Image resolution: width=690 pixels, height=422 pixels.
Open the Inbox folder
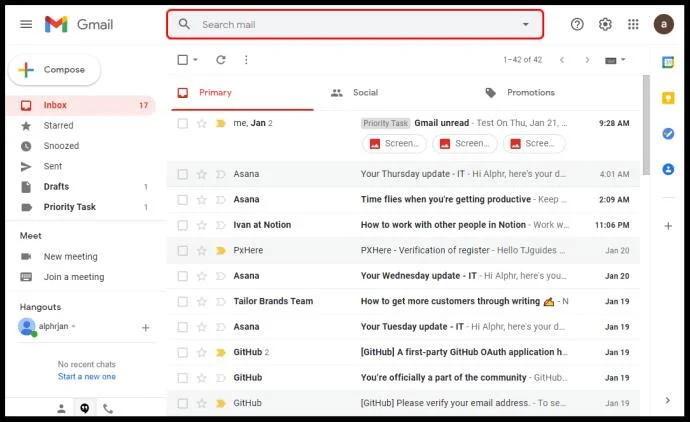81,105
